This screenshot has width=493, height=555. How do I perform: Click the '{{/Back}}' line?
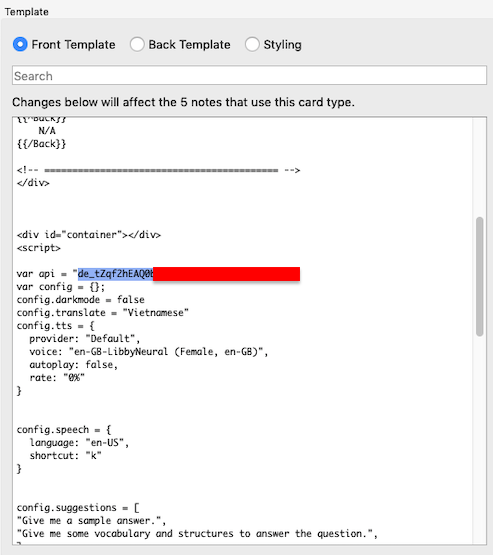tap(41, 144)
